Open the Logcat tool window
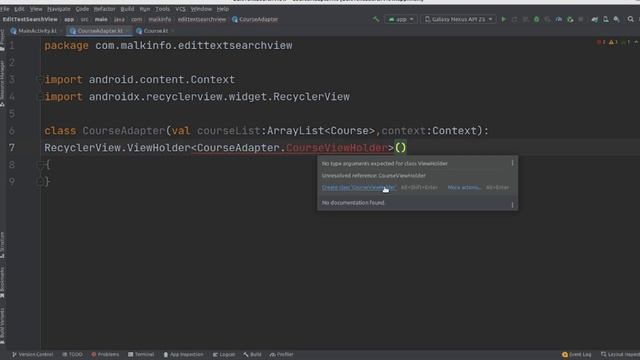Image resolution: width=640 pixels, height=360 pixels. point(224,354)
